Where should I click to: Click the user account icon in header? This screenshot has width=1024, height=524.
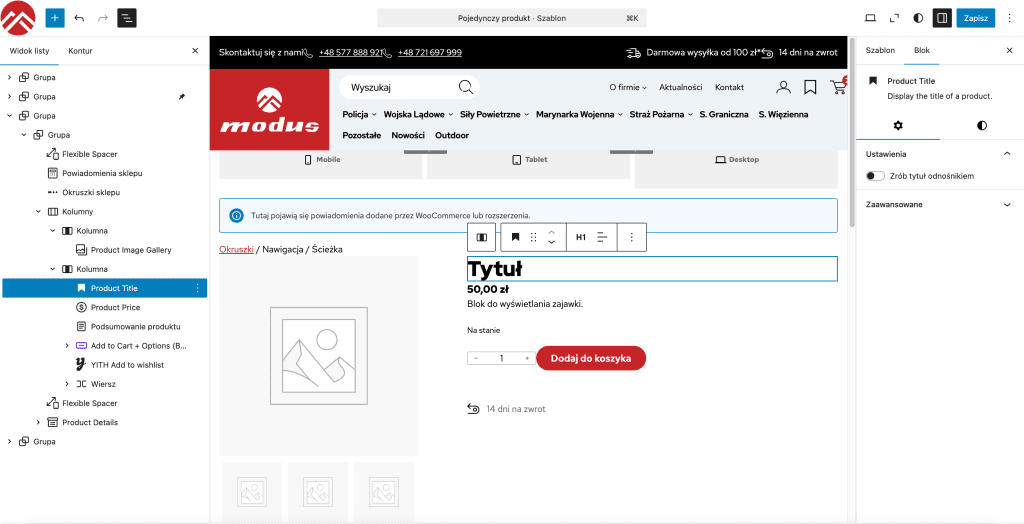[x=783, y=87]
